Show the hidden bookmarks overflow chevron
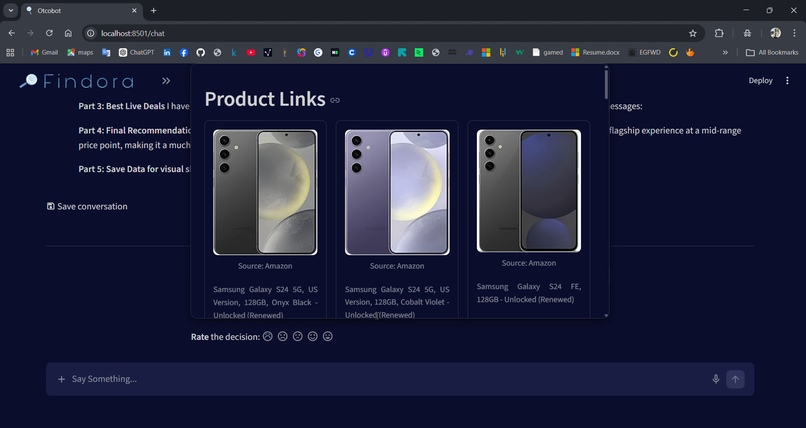 pos(725,52)
